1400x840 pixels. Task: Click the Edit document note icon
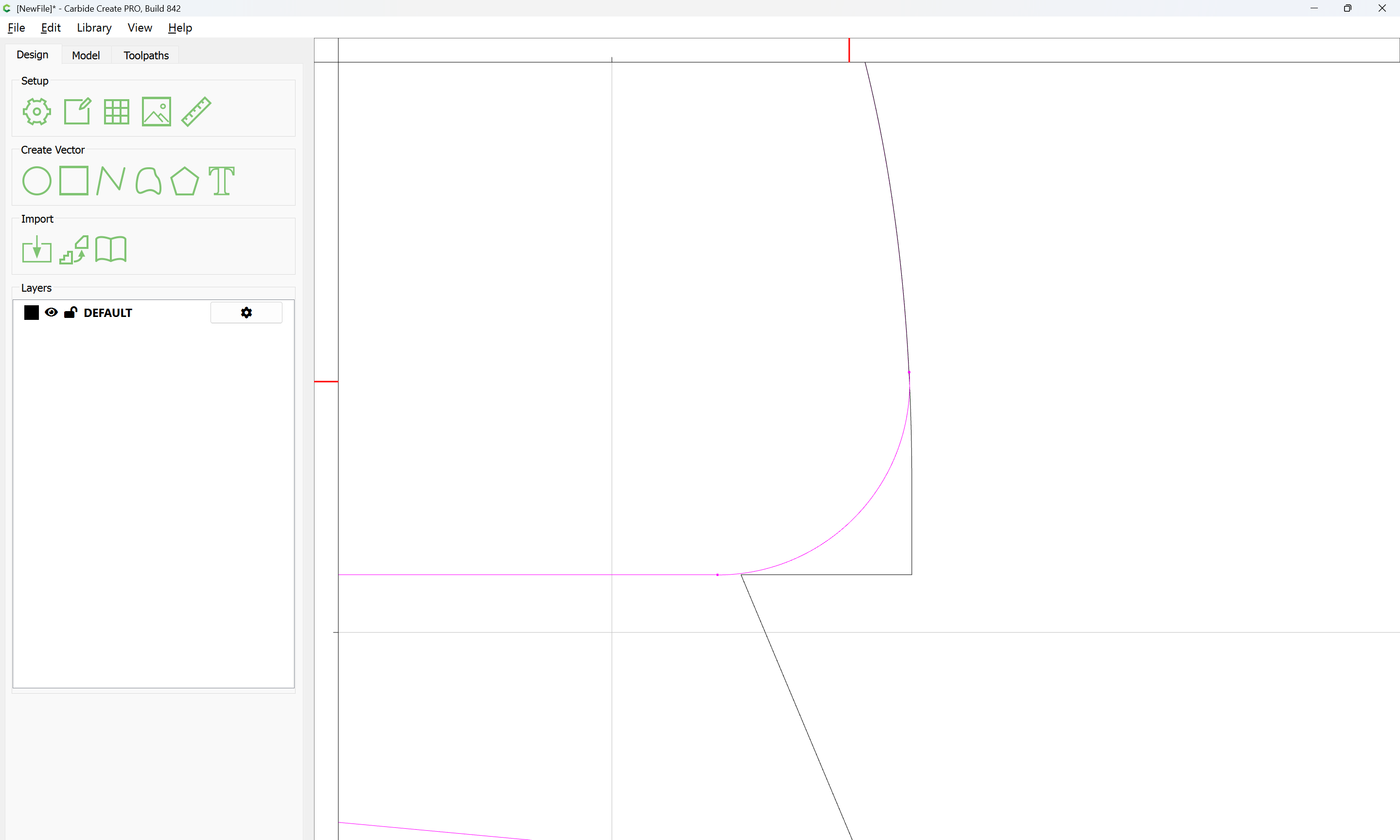click(x=77, y=111)
